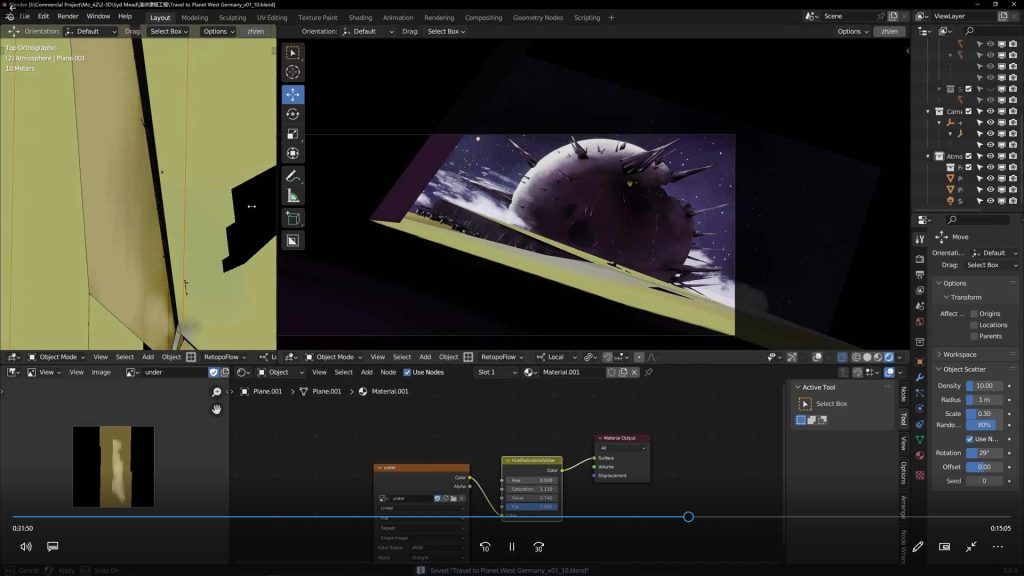Enable the Origins checkbox
This screenshot has height=576, width=1024.
974,314
